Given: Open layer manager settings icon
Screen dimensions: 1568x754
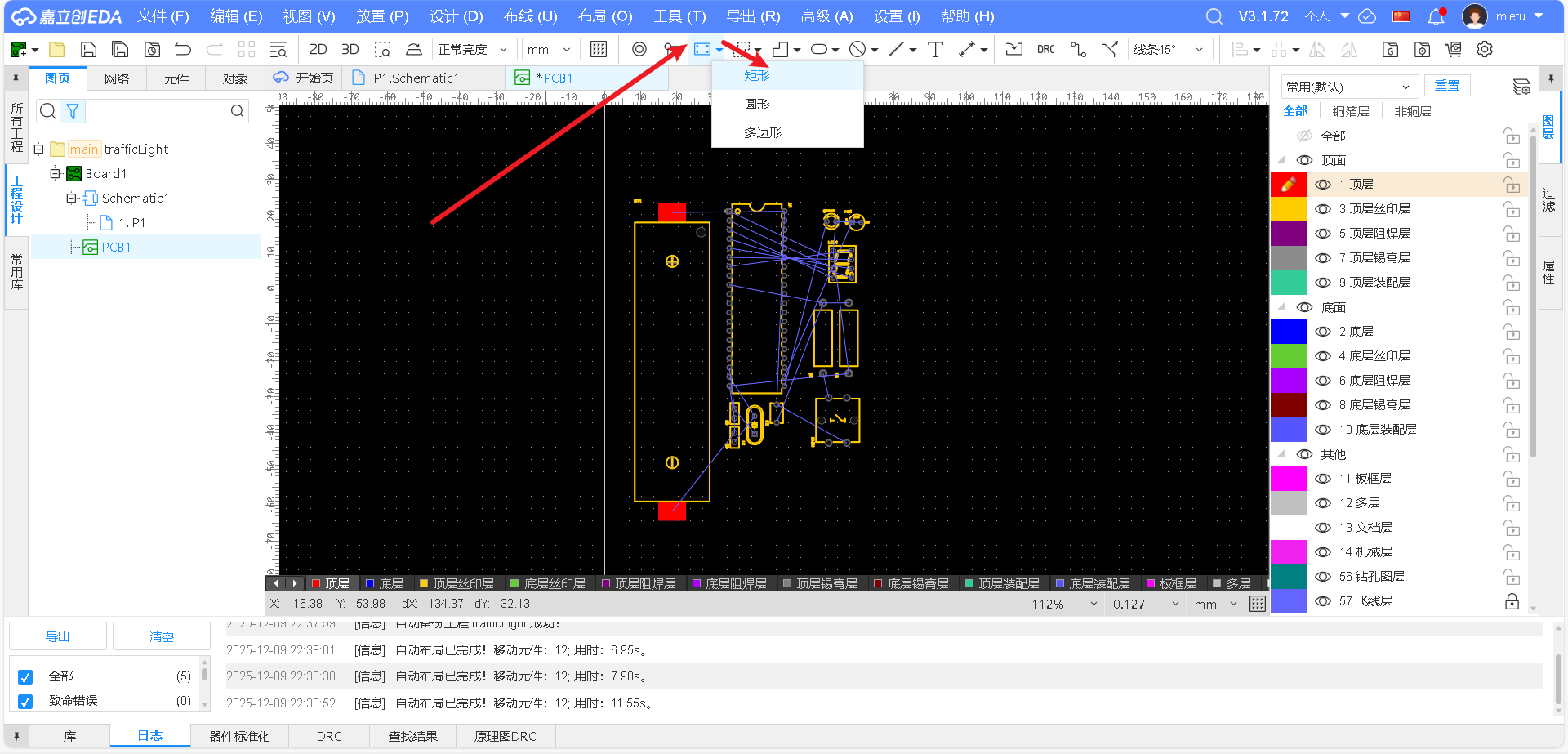Looking at the screenshot, I should click(1521, 87).
